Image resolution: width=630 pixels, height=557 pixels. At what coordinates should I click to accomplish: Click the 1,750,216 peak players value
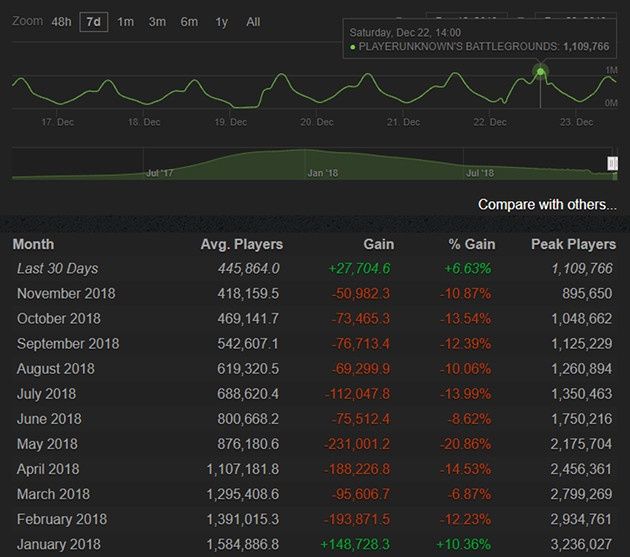tap(582, 419)
